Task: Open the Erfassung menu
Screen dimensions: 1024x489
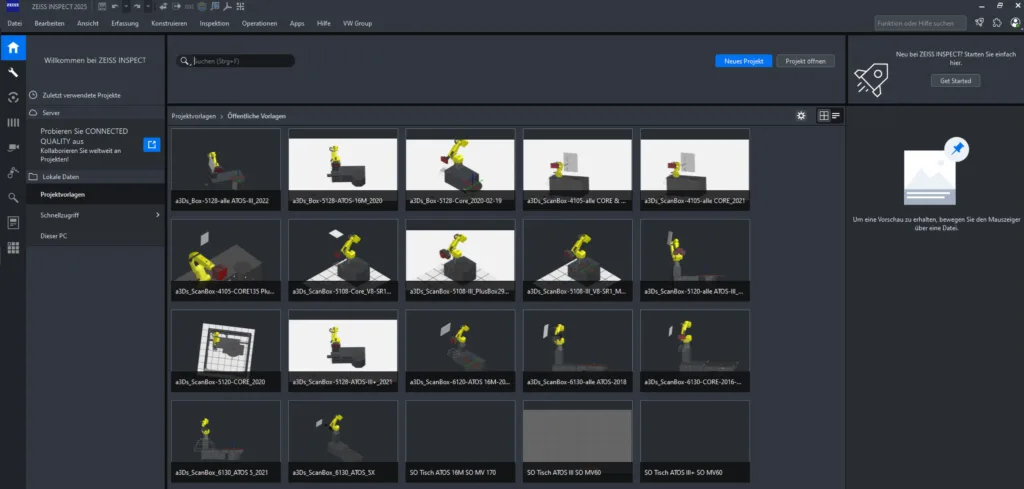Action: point(125,24)
